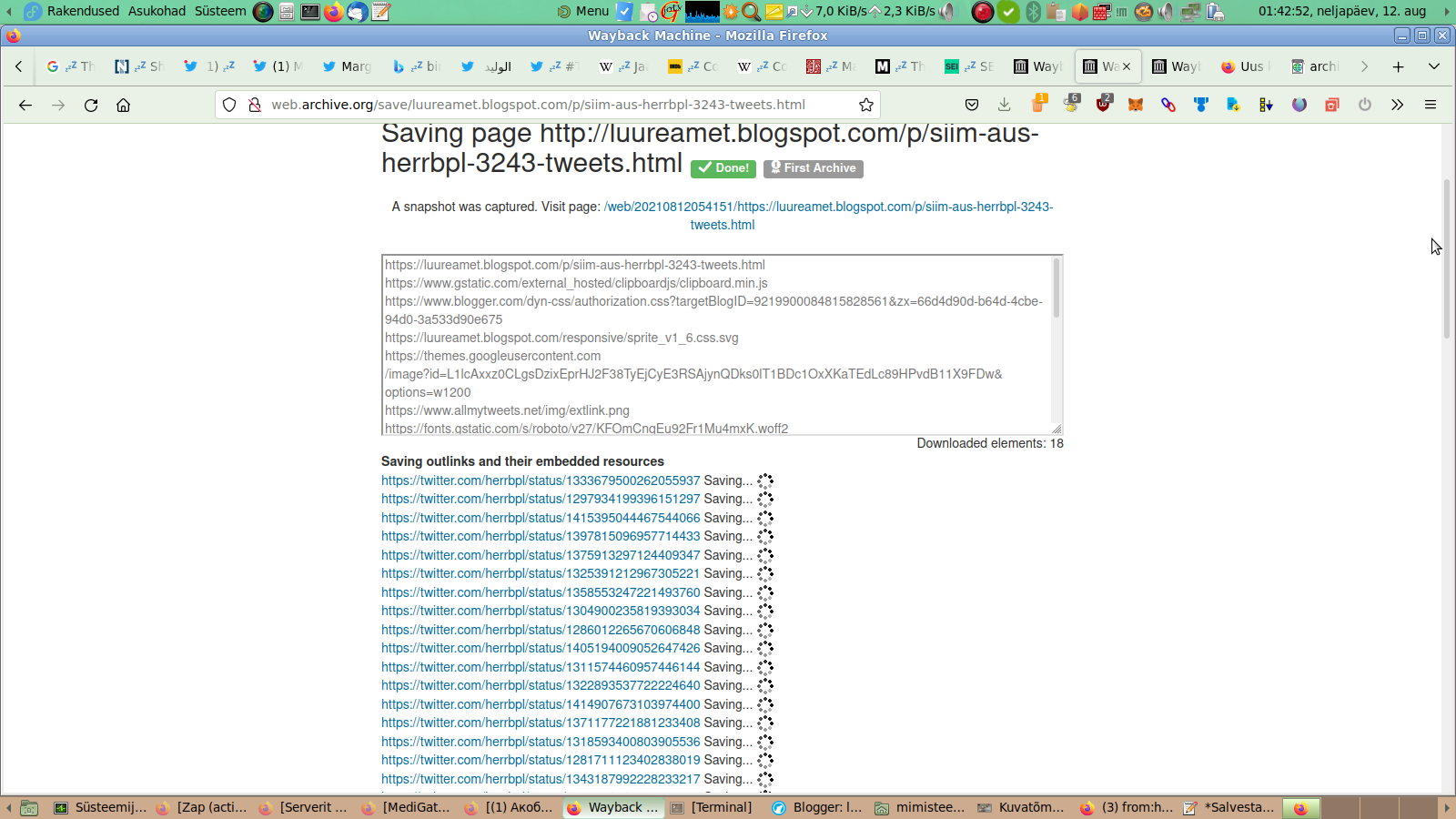
Task: Switch to the archi tab
Action: [1315, 66]
